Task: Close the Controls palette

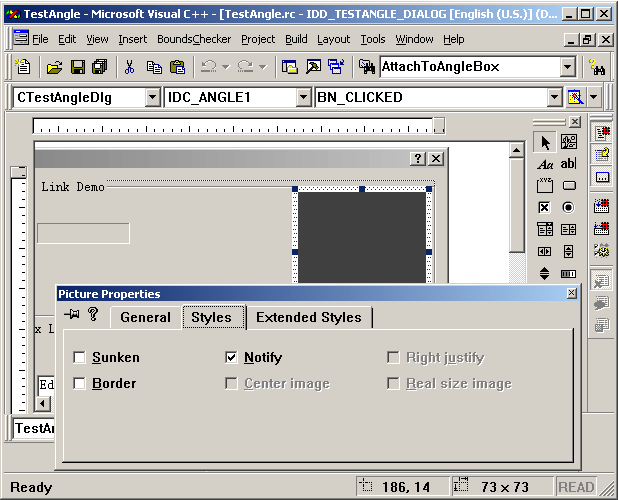Action: (575, 122)
